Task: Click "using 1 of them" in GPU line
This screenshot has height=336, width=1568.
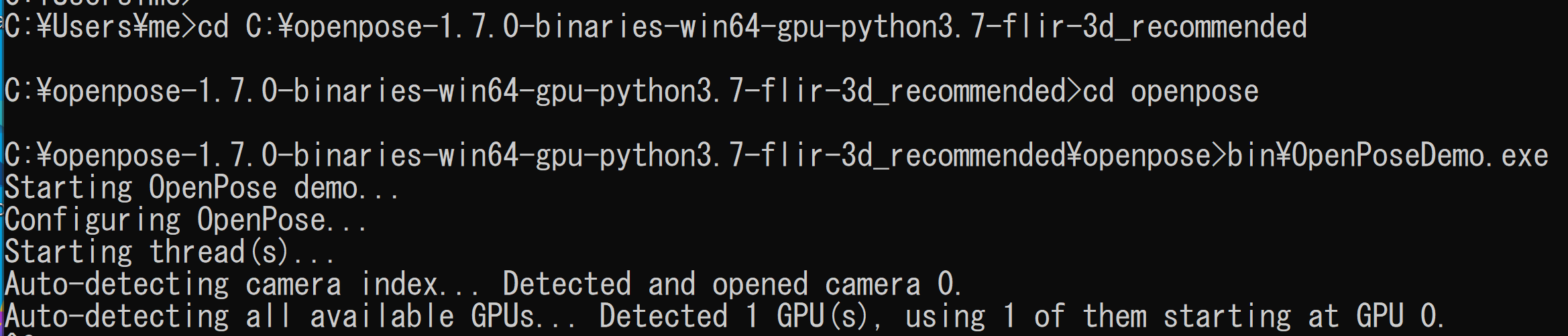Action: [1025, 317]
